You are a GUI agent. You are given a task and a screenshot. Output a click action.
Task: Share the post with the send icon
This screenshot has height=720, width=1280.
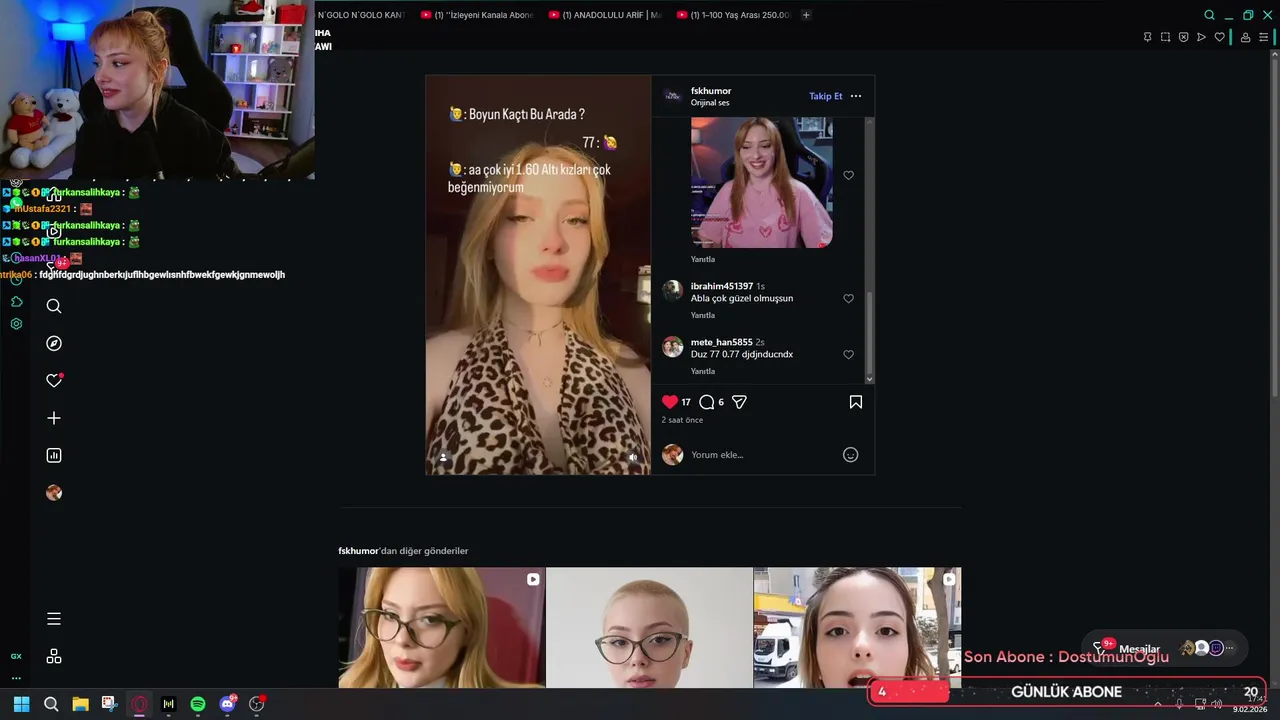[739, 402]
